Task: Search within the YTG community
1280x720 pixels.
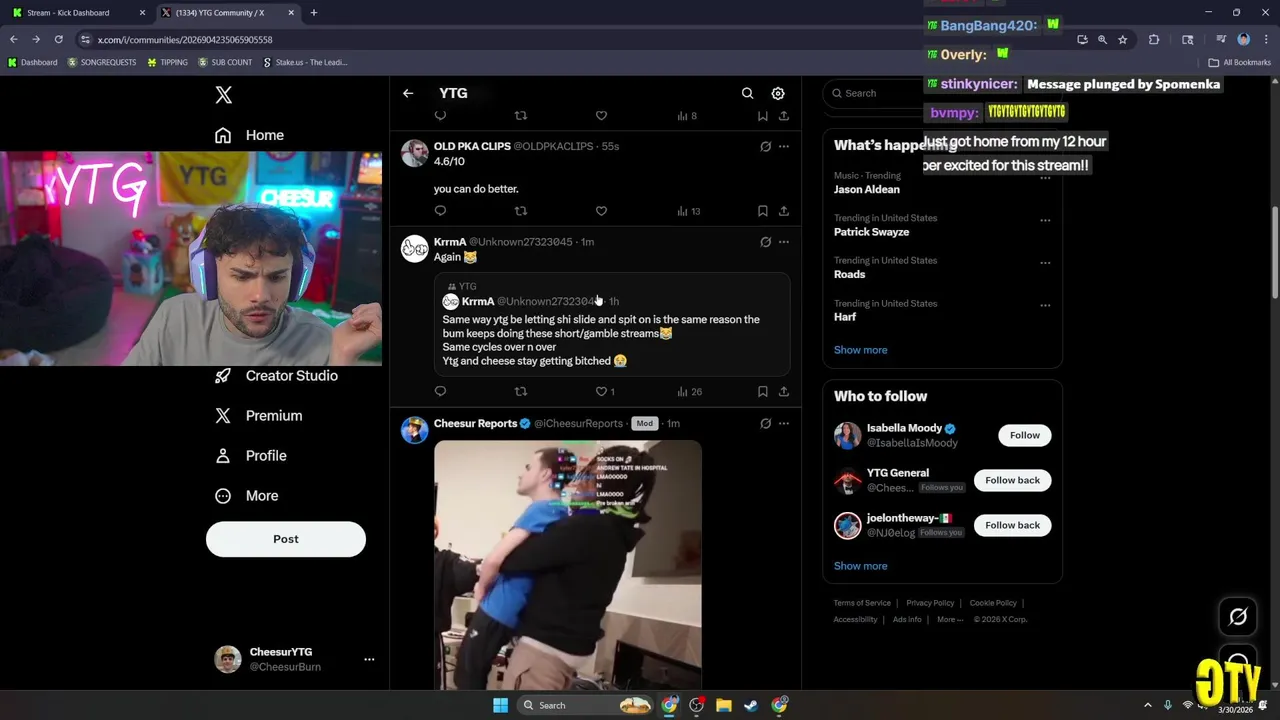Action: coord(747,93)
